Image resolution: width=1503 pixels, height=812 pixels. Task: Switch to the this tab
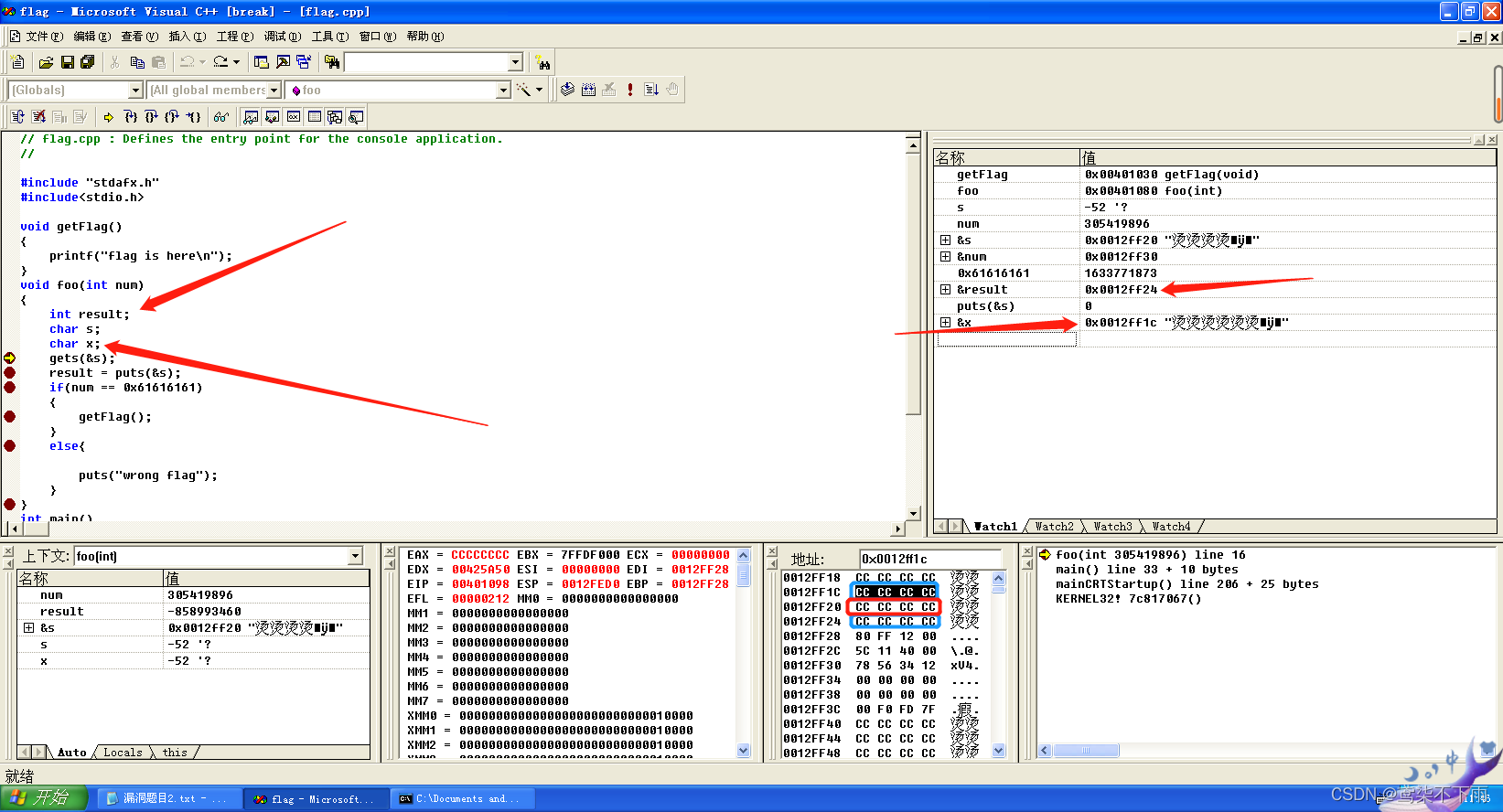point(175,753)
